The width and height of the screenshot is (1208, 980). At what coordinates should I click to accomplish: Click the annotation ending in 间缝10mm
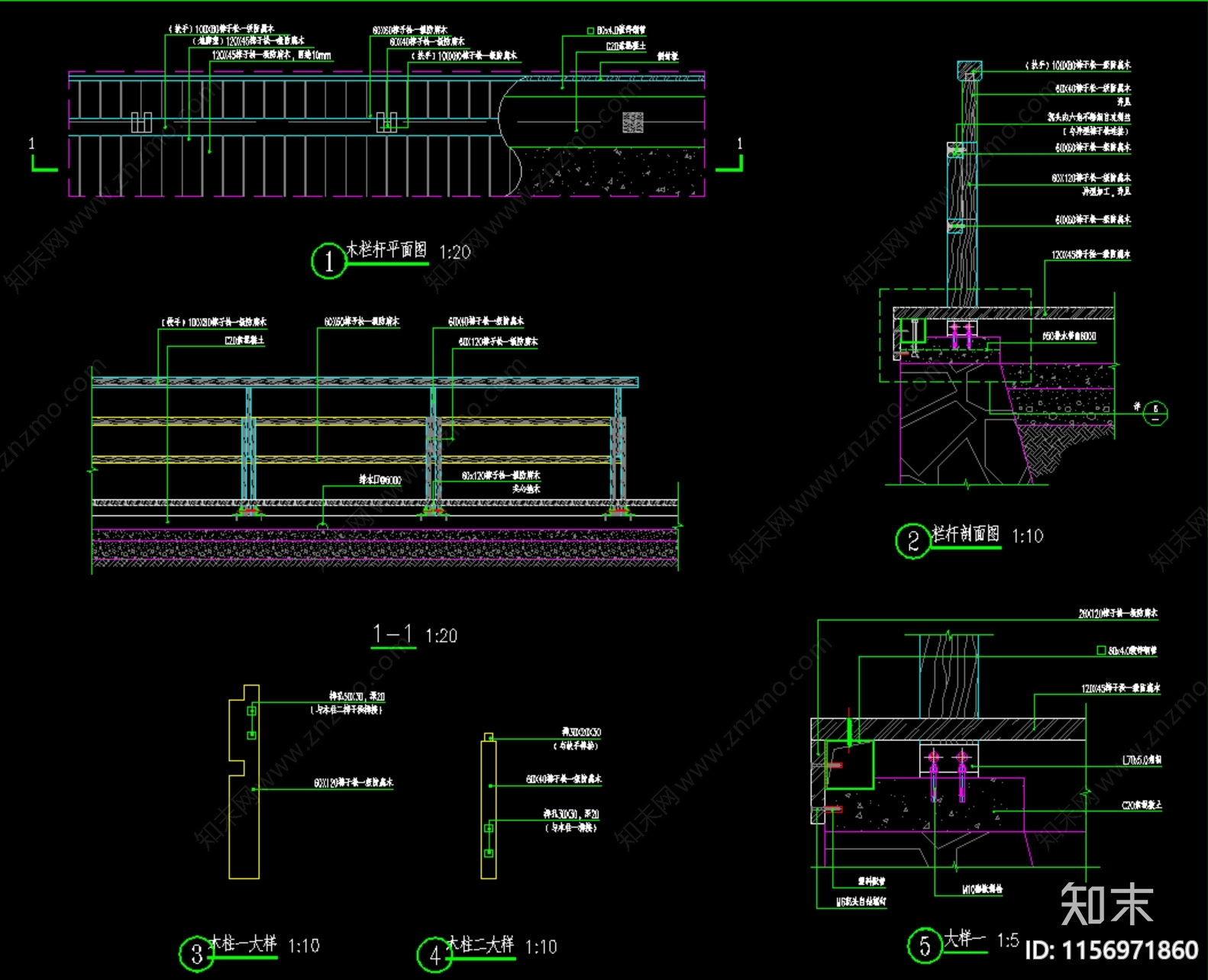(272, 55)
